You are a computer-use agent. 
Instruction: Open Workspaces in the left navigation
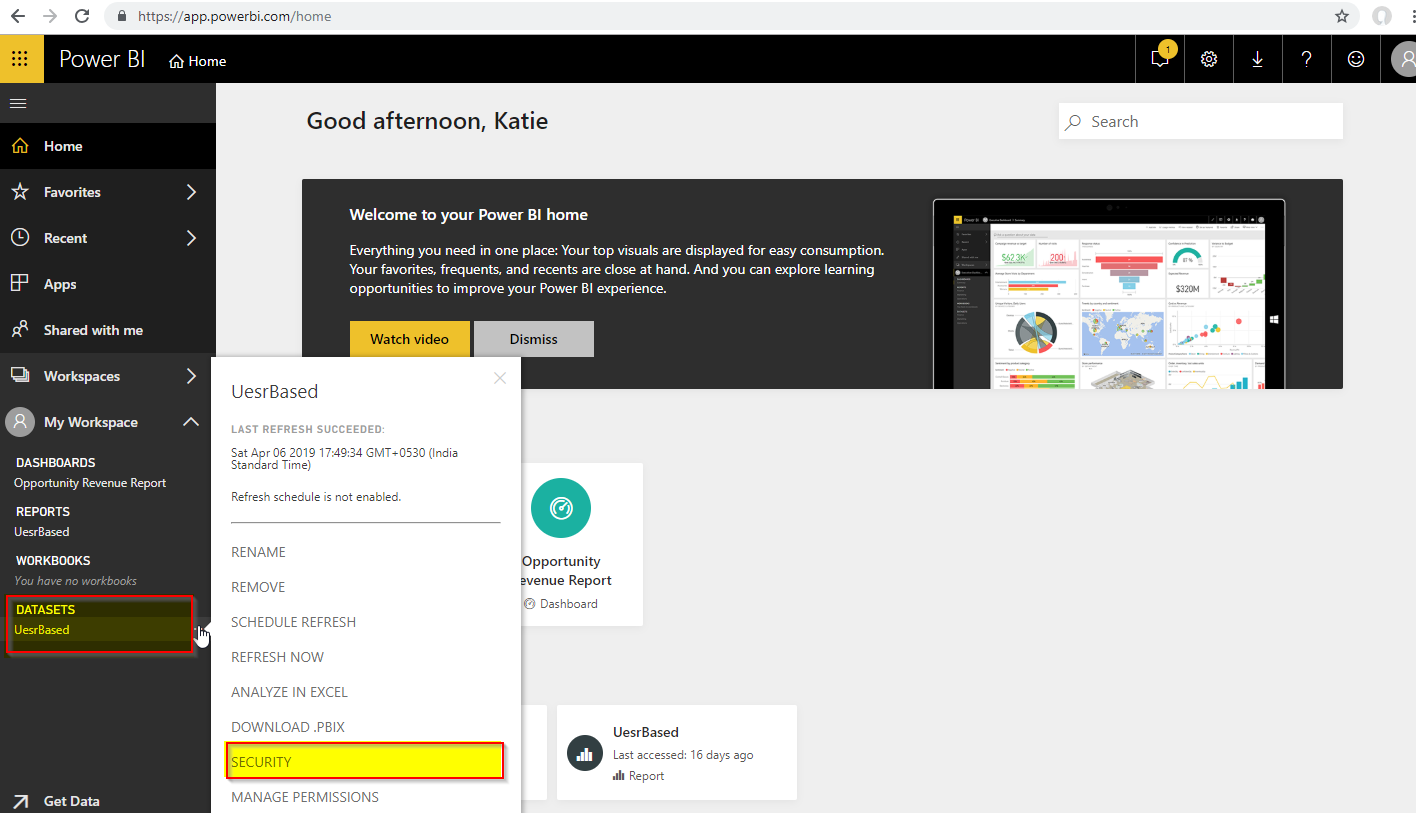(x=82, y=376)
